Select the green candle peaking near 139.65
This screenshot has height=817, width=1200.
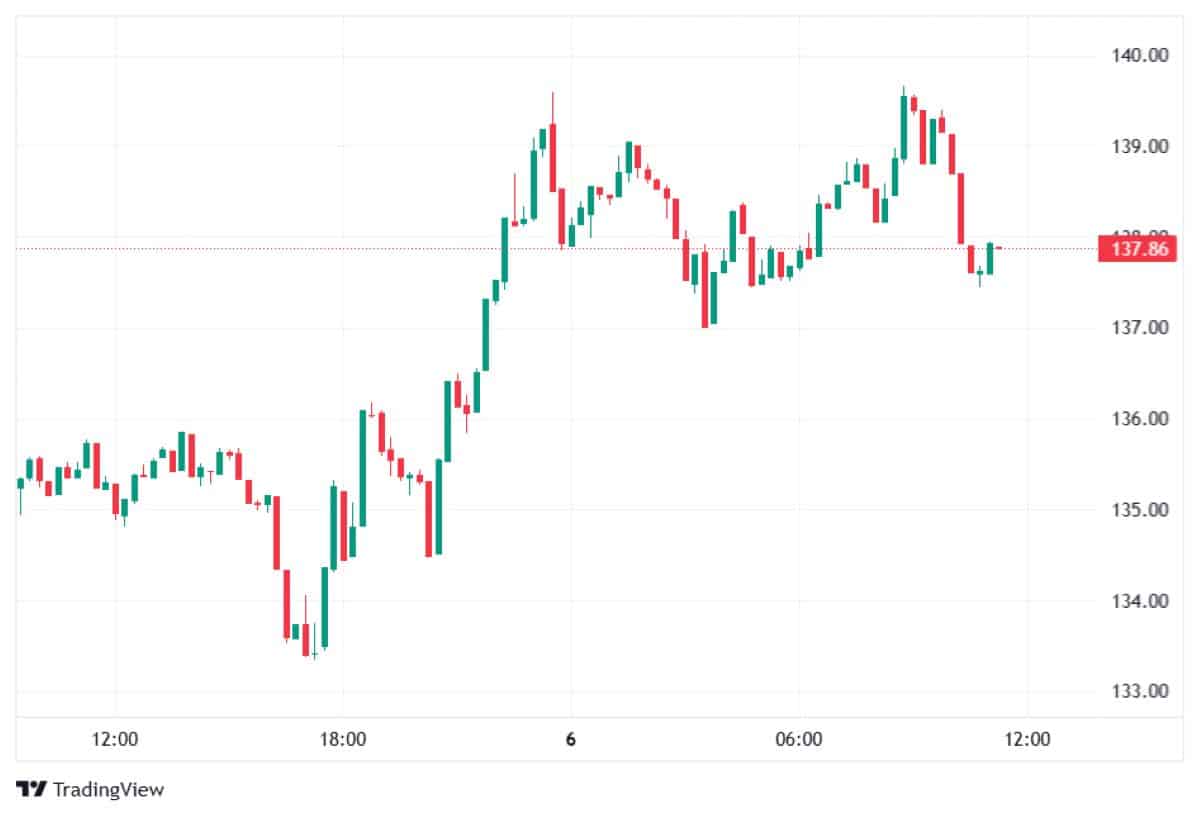(904, 127)
